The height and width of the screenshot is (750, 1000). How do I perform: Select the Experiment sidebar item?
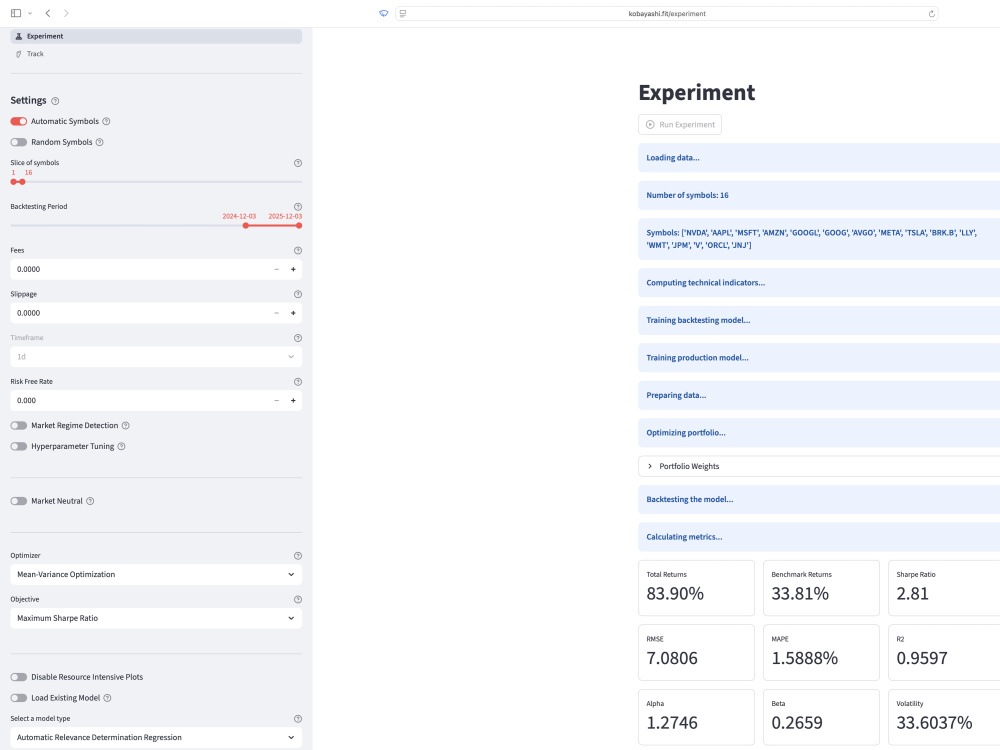(156, 36)
